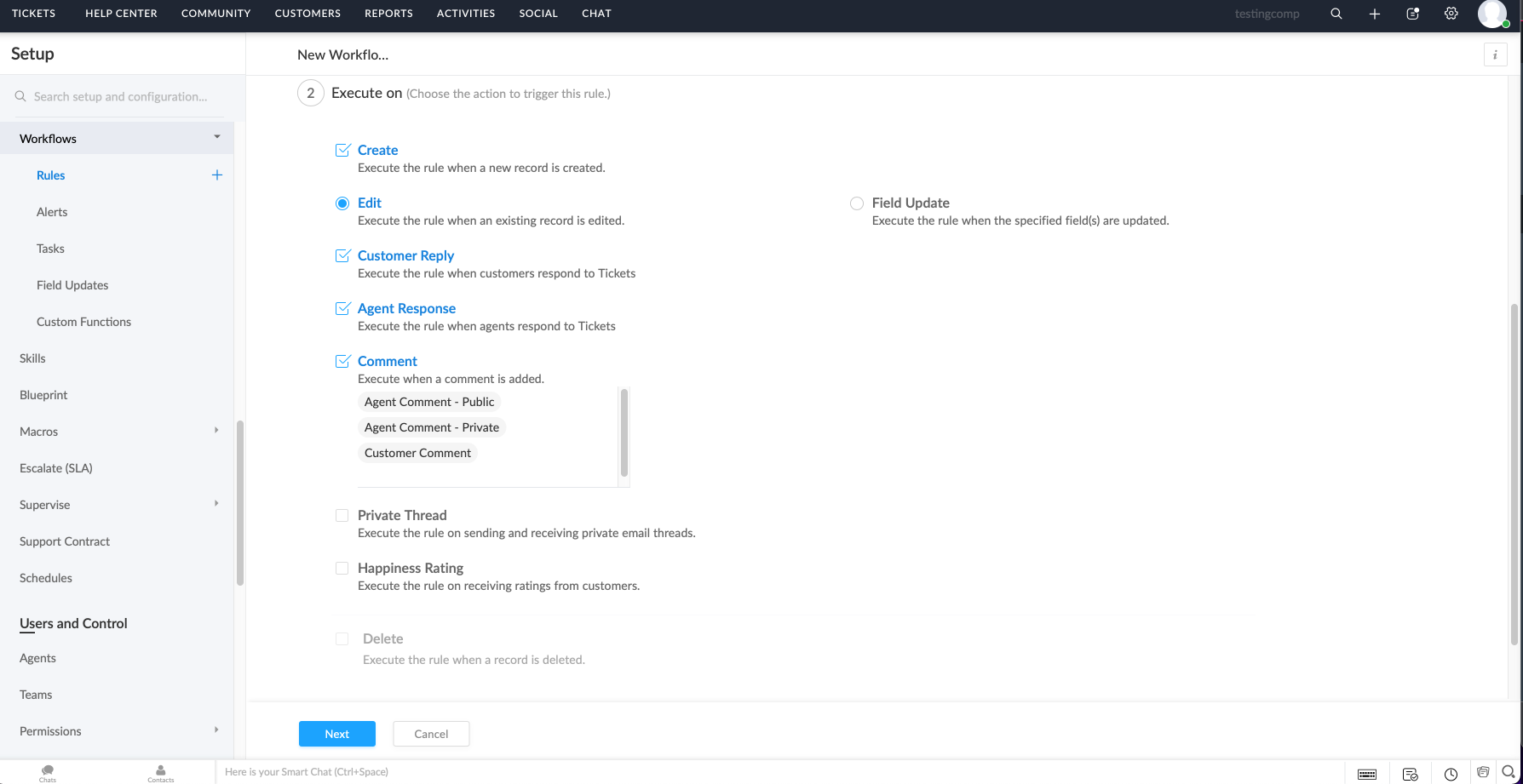This screenshot has height=784, width=1523.
Task: Open the COMMUNITY tab
Action: tap(216, 14)
